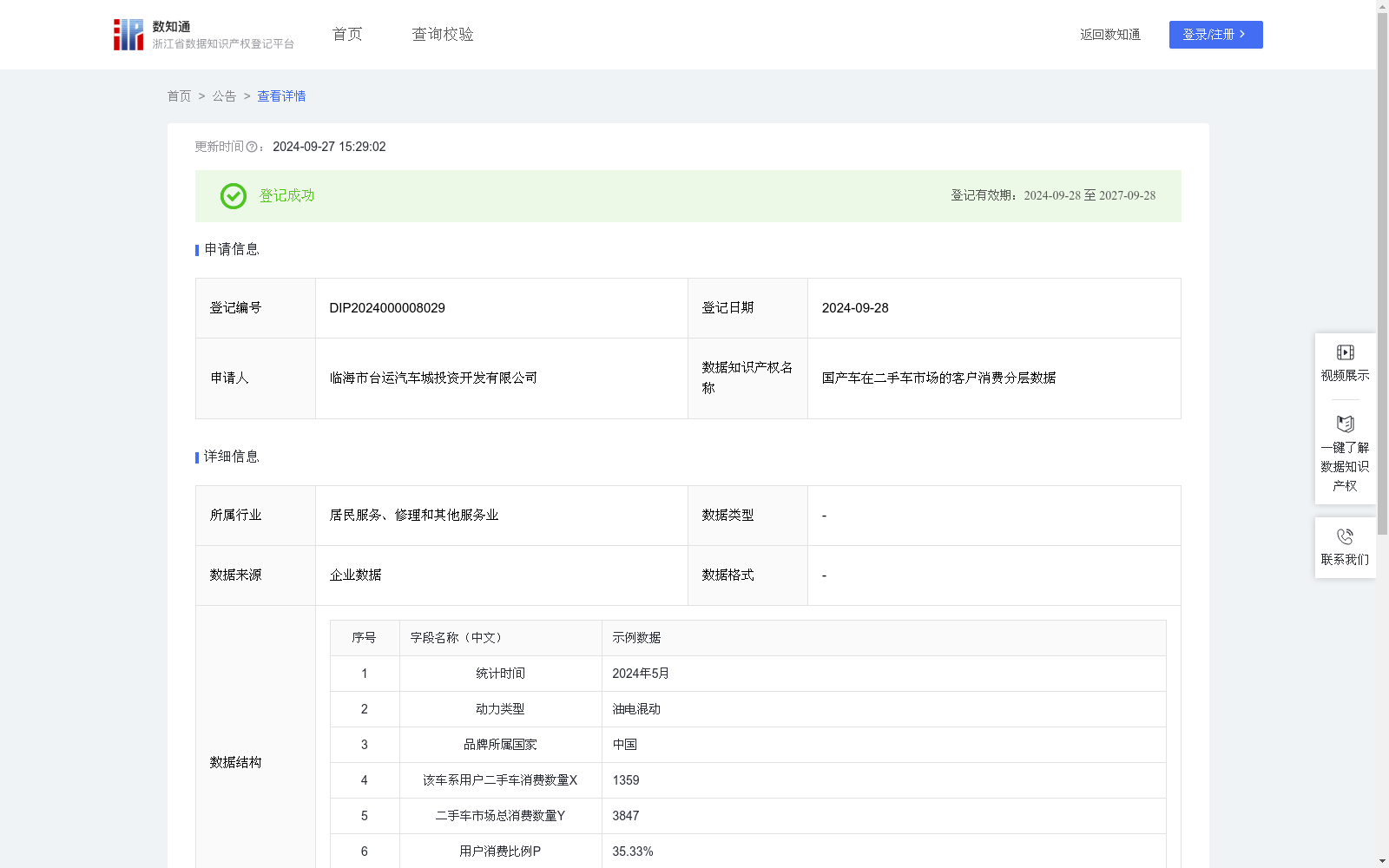Click the 数据结构 row label
This screenshot has height=868, width=1389.
pos(235,762)
